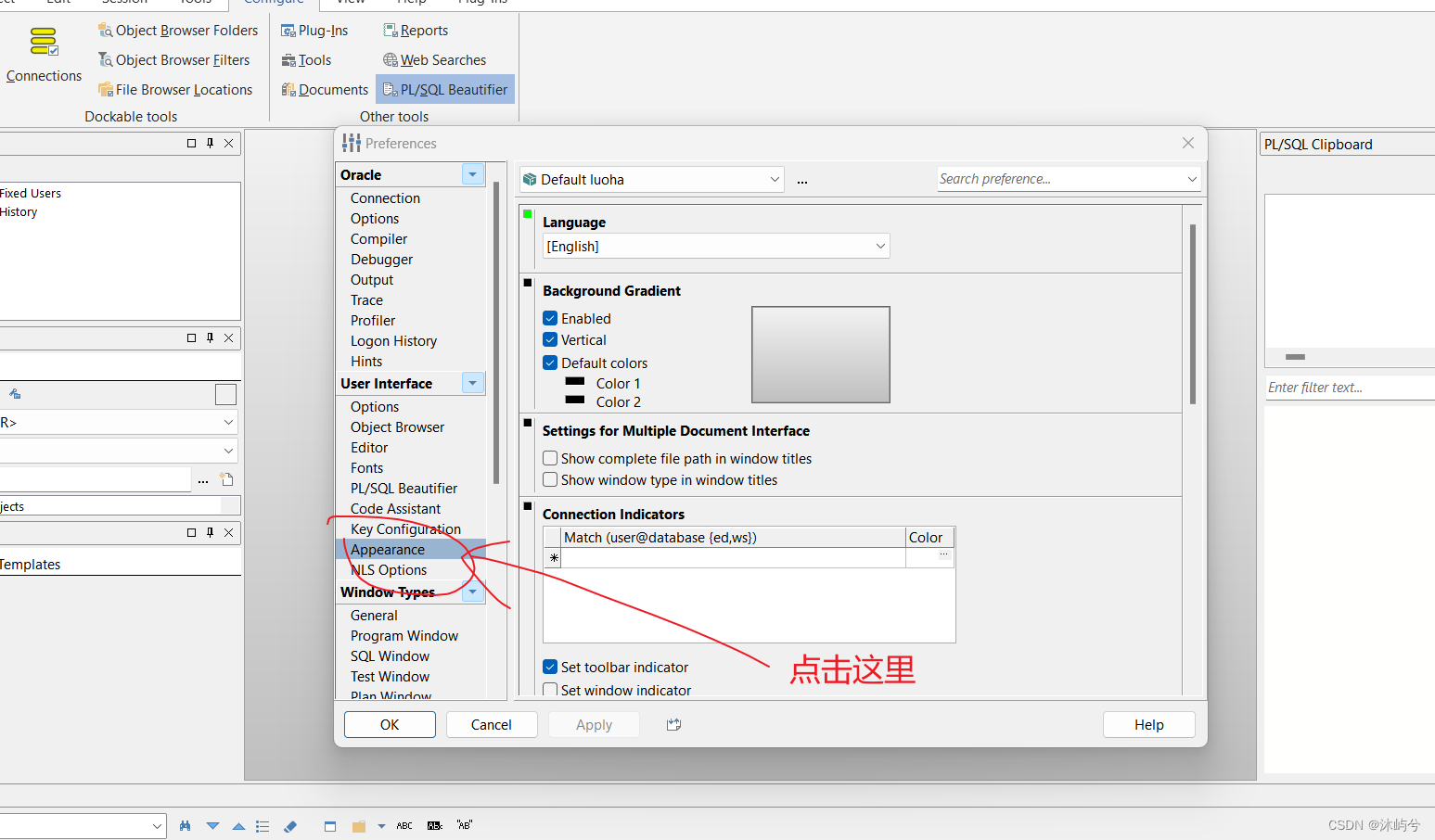Click the Color 1 gradient swatch
The image size is (1435, 840).
(576, 383)
